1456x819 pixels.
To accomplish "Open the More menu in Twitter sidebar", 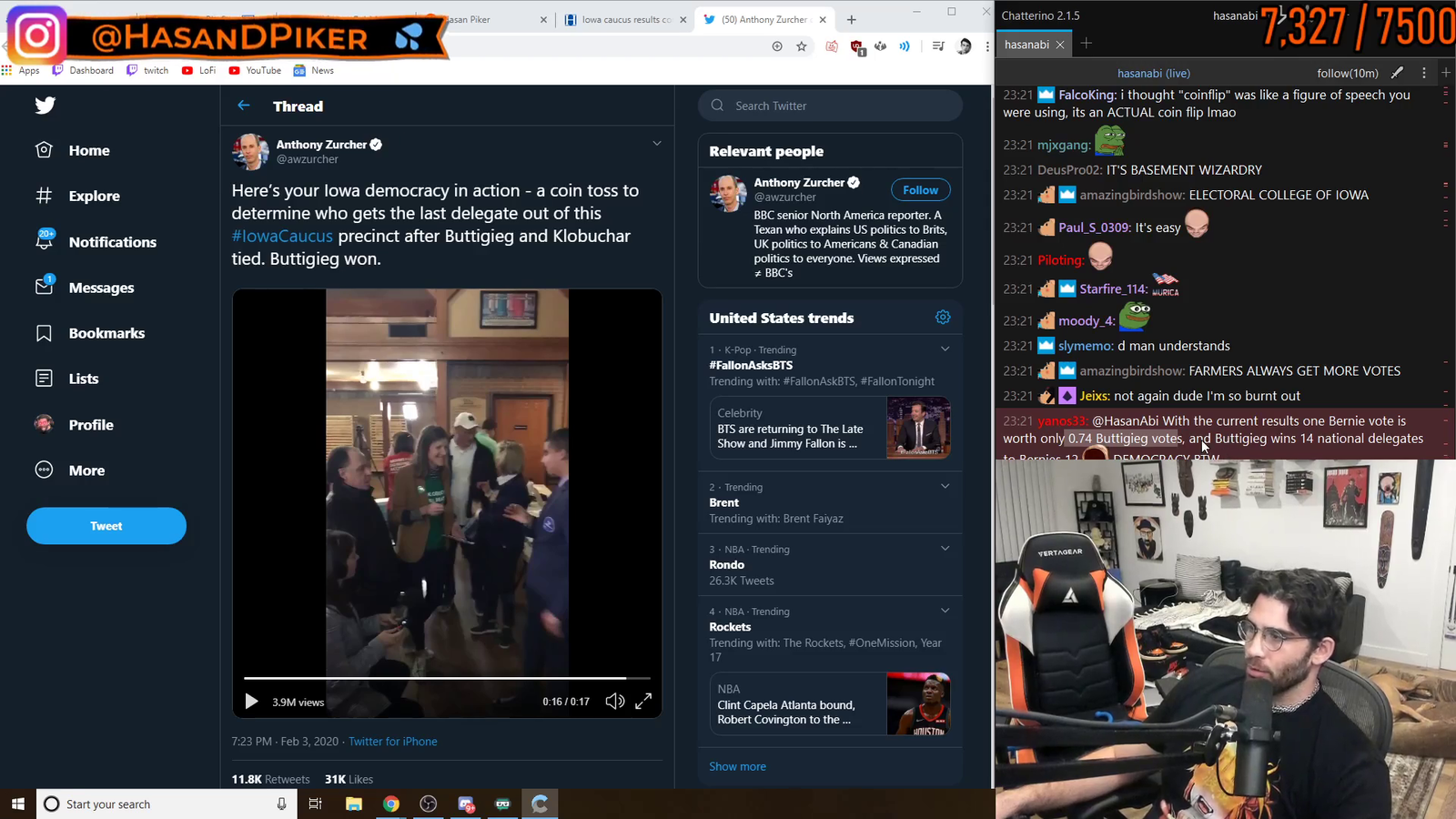I will 70,470.
